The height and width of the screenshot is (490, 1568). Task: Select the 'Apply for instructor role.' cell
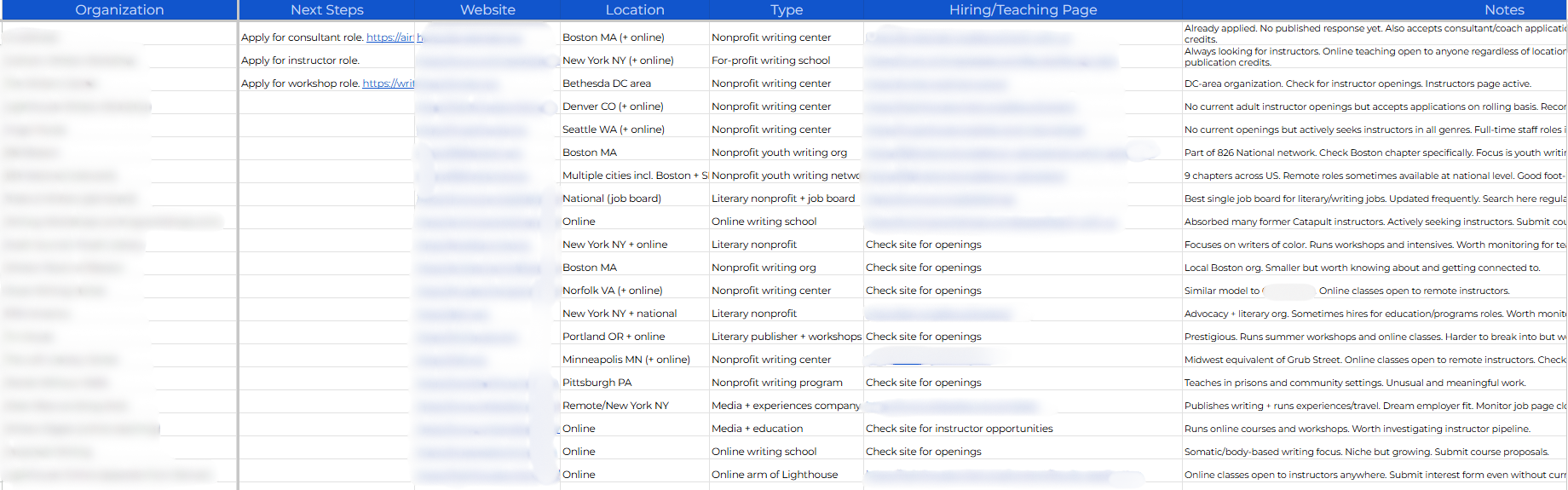[327, 61]
